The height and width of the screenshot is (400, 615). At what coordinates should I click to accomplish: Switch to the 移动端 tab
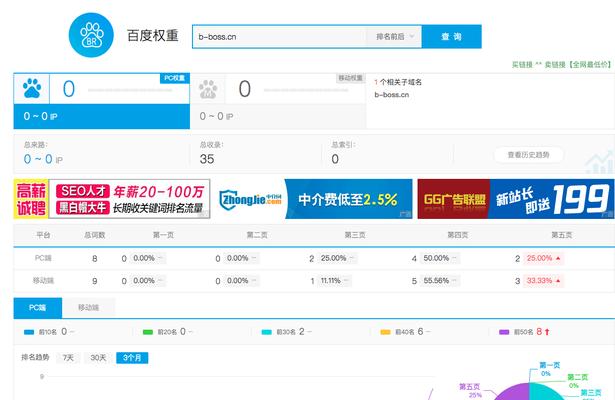coord(89,308)
